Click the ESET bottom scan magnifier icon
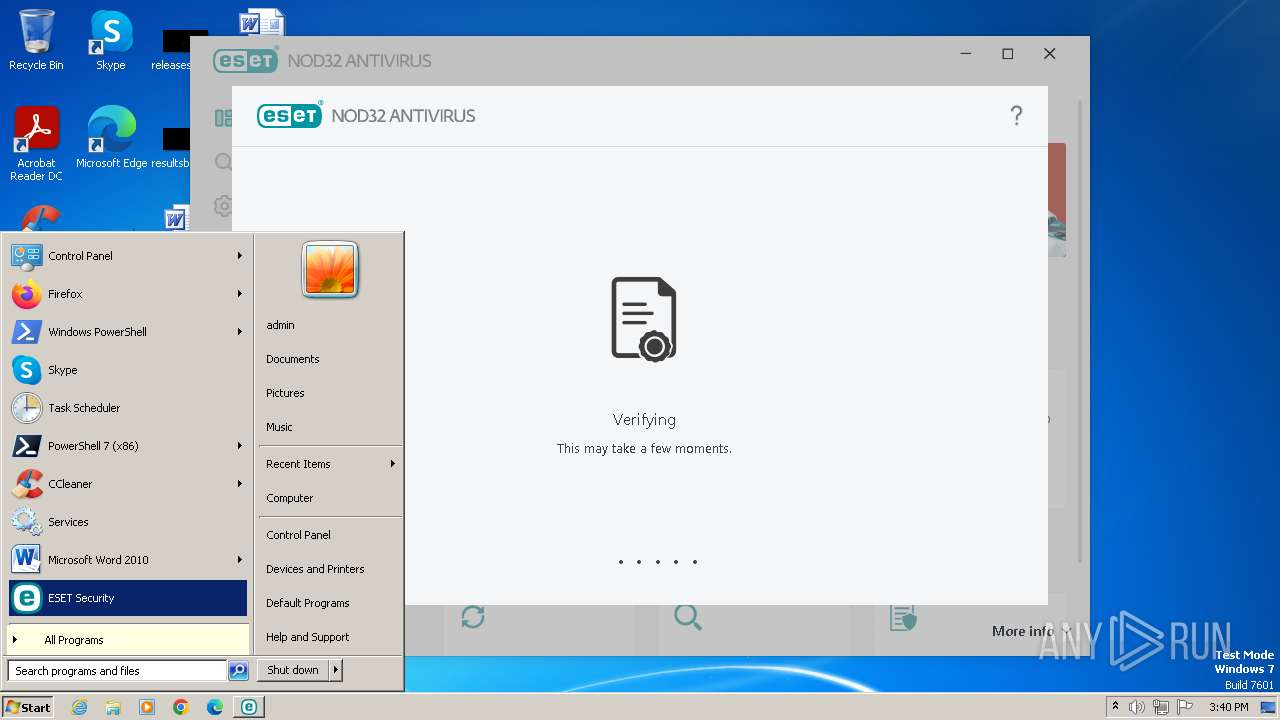 tap(688, 617)
